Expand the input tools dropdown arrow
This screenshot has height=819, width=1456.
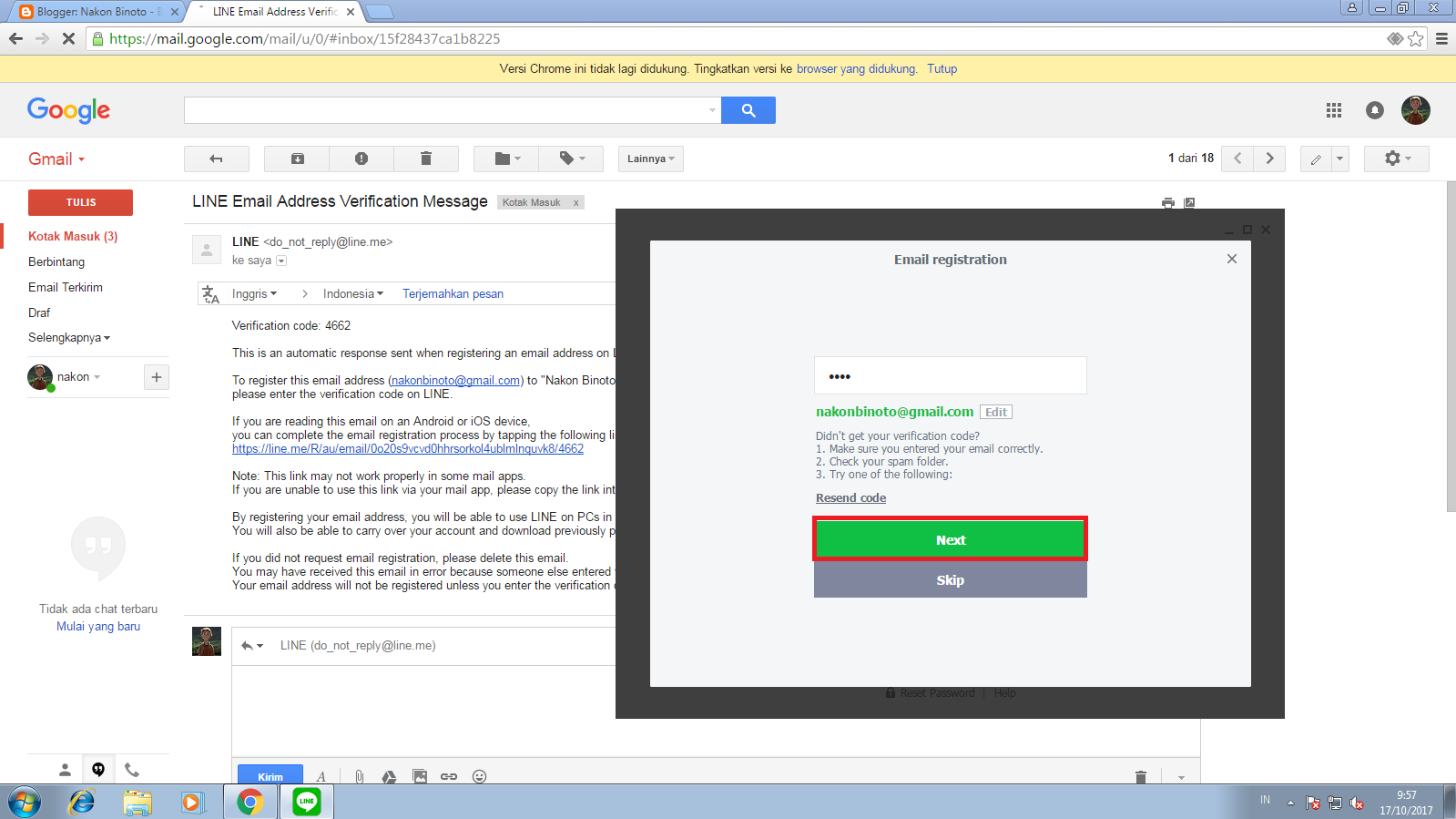1339,159
